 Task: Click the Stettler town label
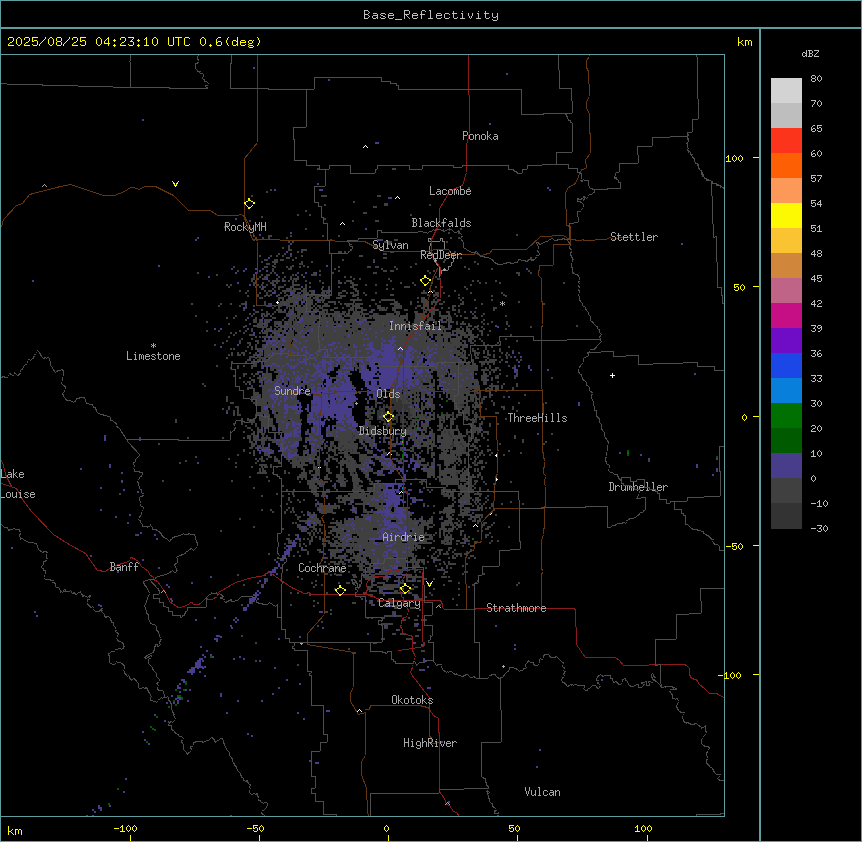click(x=634, y=237)
